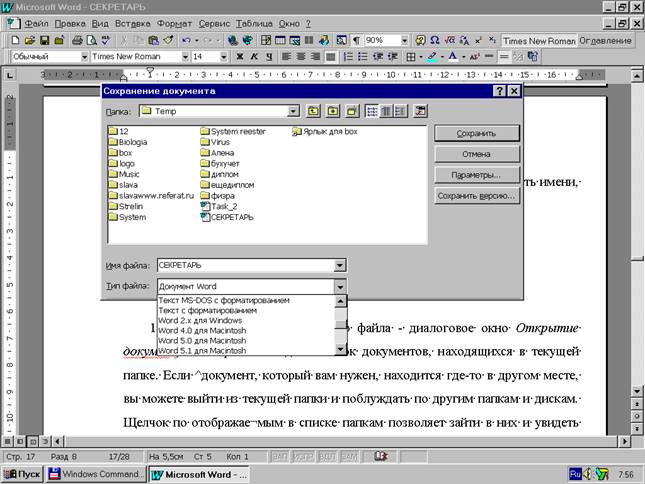Screen dimensions: 645x484
Task: Click the Create New Folder icon
Action: pos(351,111)
